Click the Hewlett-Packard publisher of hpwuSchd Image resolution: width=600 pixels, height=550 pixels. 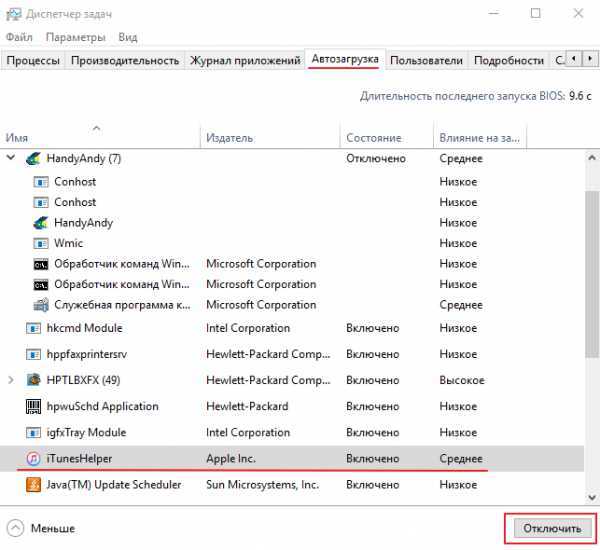(247, 406)
